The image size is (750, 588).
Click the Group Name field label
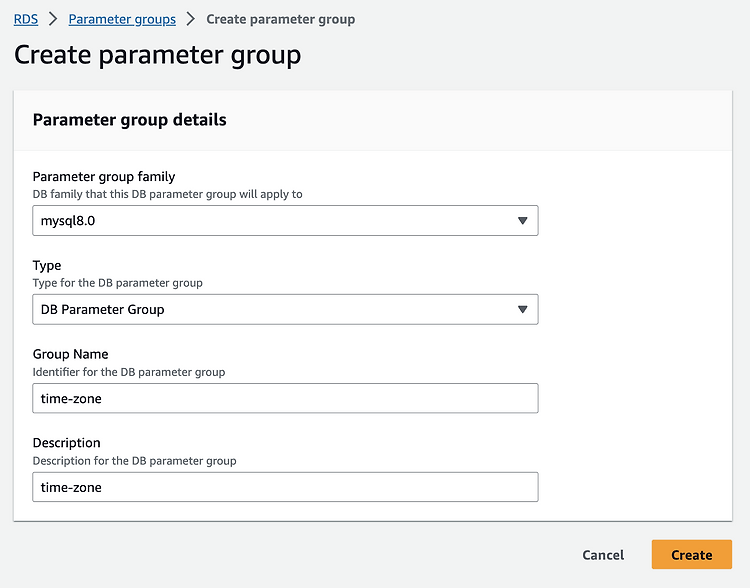70,354
